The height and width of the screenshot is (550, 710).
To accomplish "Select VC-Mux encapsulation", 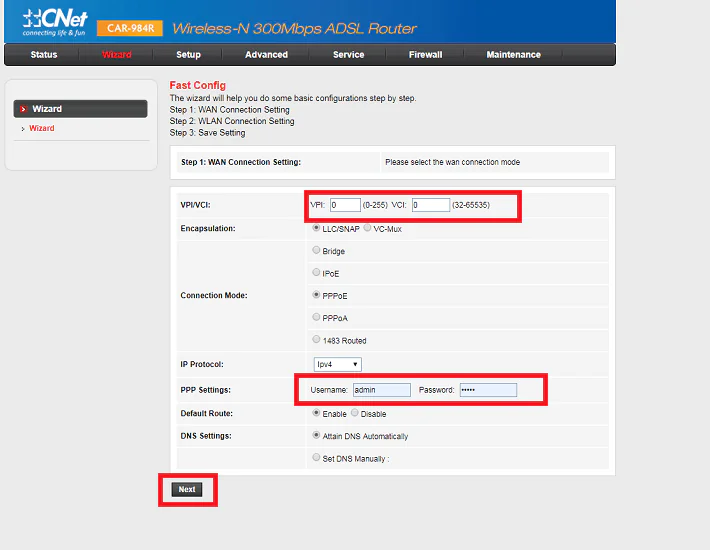I will tap(367, 228).
